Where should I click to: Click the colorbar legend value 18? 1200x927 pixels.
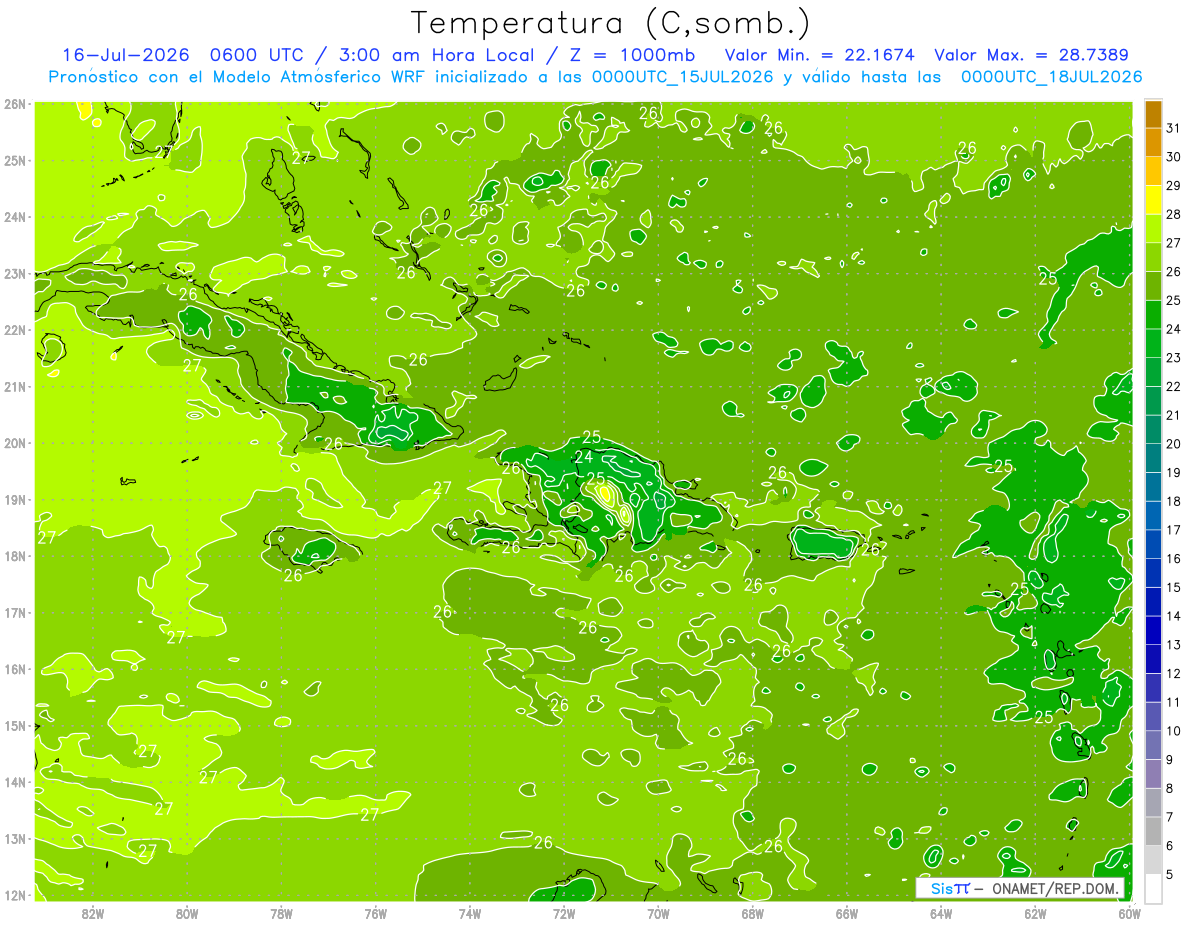coord(1173,502)
